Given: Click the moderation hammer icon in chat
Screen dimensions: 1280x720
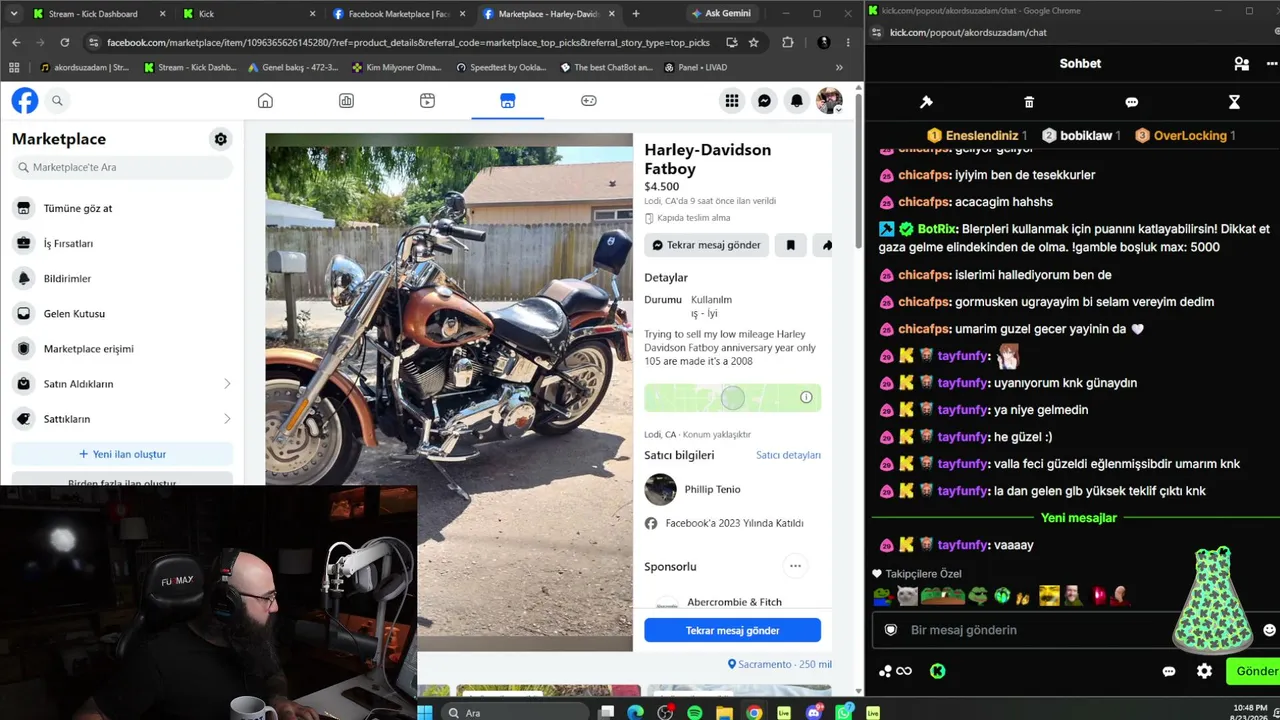Looking at the screenshot, I should (x=926, y=102).
